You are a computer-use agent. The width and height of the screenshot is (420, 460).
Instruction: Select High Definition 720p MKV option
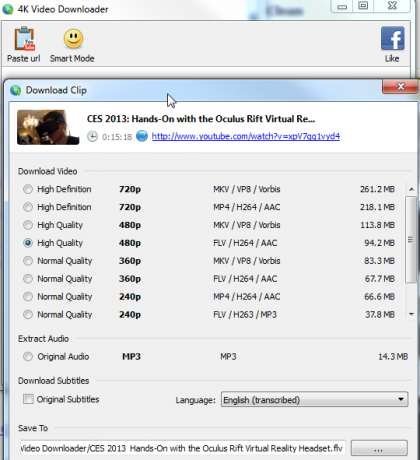pyautogui.click(x=28, y=189)
